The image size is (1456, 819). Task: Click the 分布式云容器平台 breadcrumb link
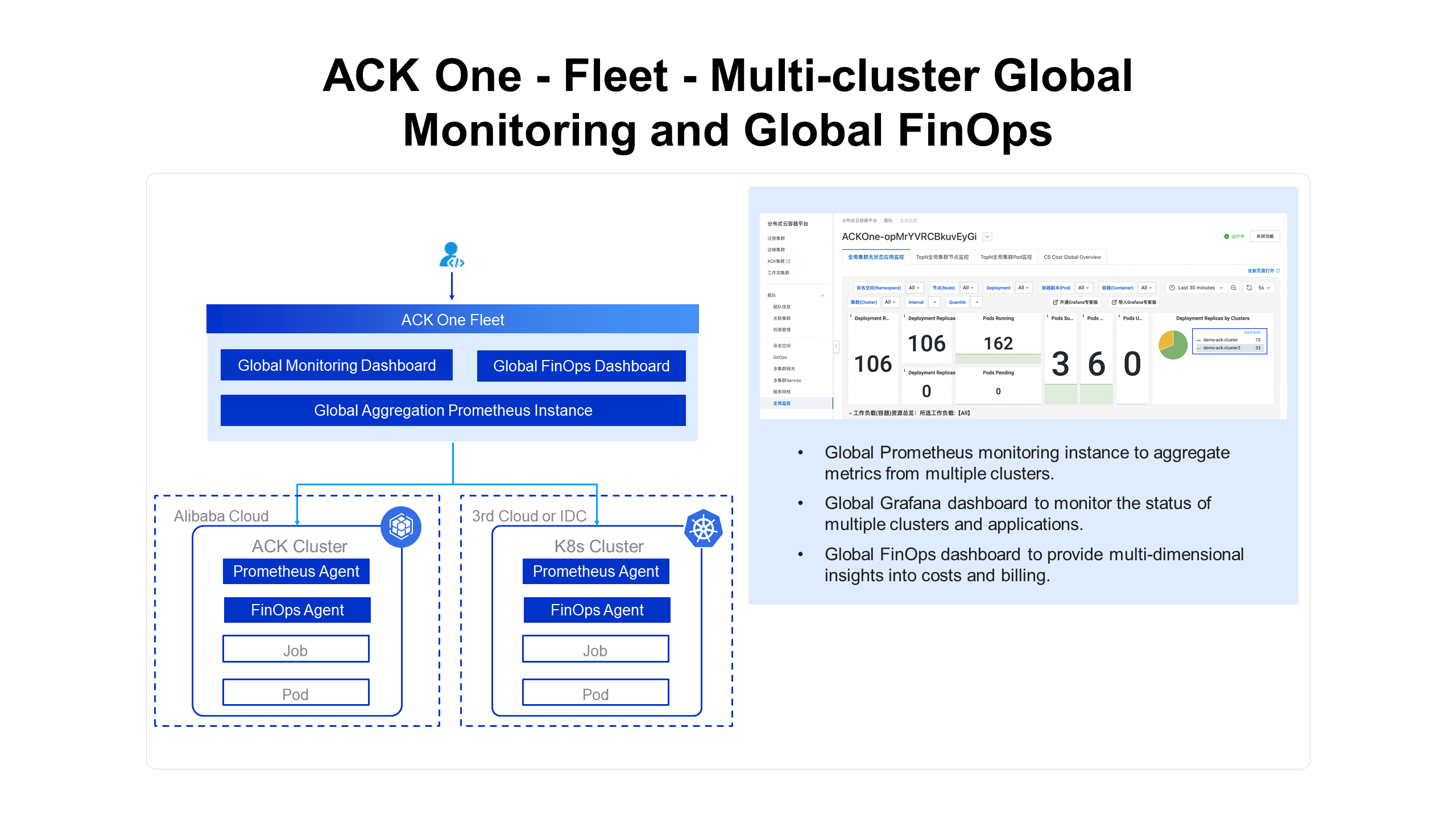pyautogui.click(x=859, y=221)
